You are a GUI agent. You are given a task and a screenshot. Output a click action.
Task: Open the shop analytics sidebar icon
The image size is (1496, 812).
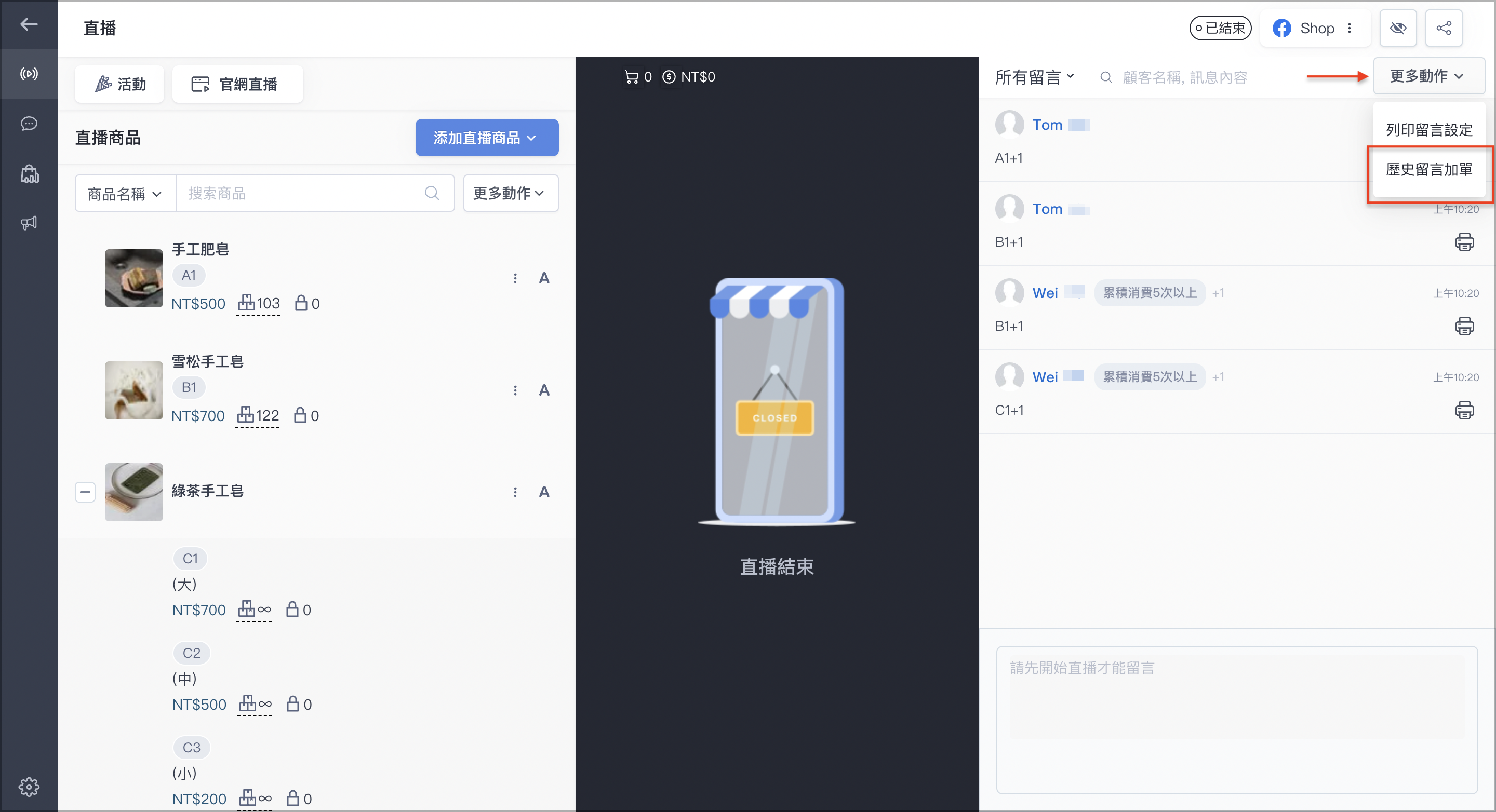pyautogui.click(x=30, y=173)
